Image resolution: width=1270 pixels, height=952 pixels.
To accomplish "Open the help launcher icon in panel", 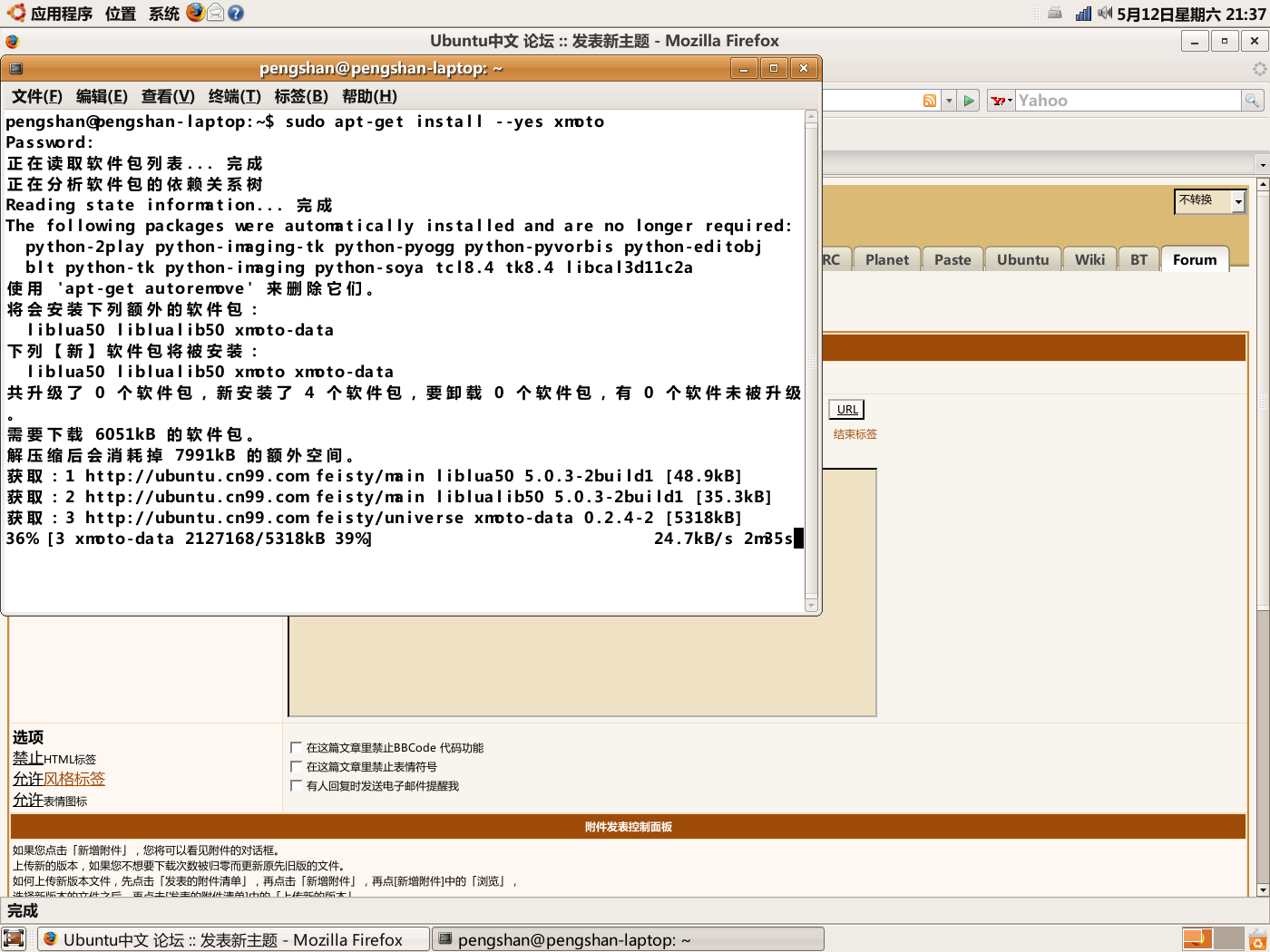I will tap(236, 13).
